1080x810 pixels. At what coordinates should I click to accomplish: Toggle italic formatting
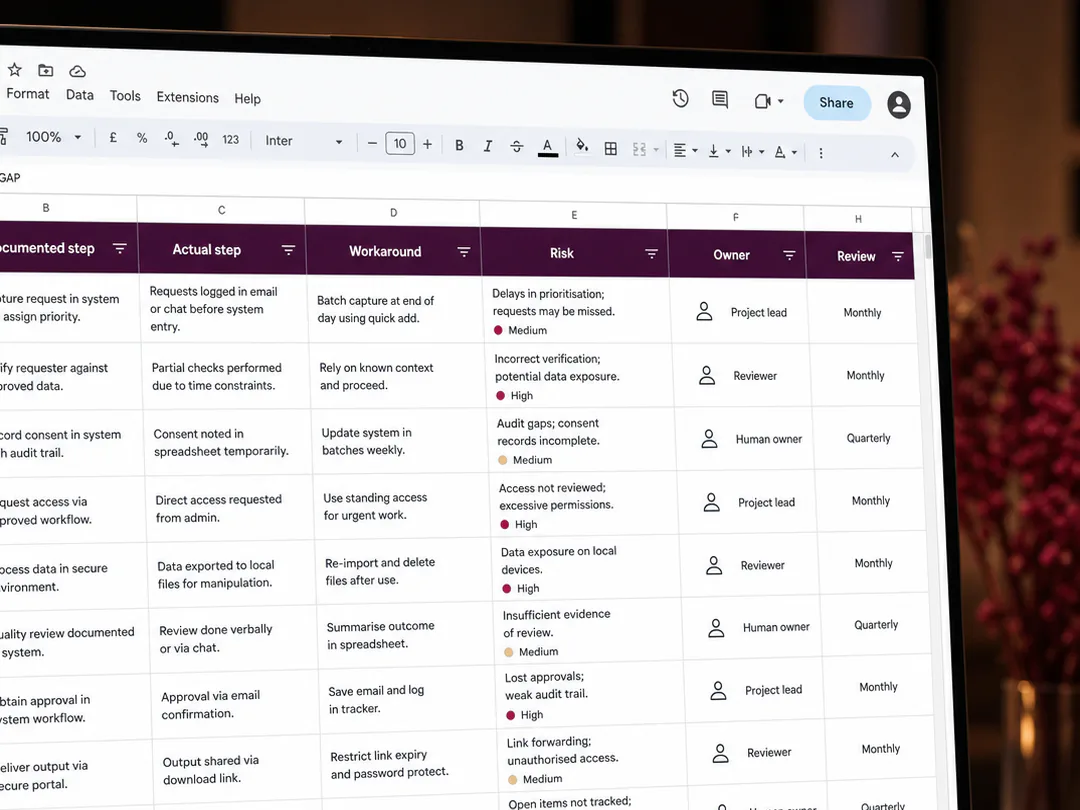point(488,146)
